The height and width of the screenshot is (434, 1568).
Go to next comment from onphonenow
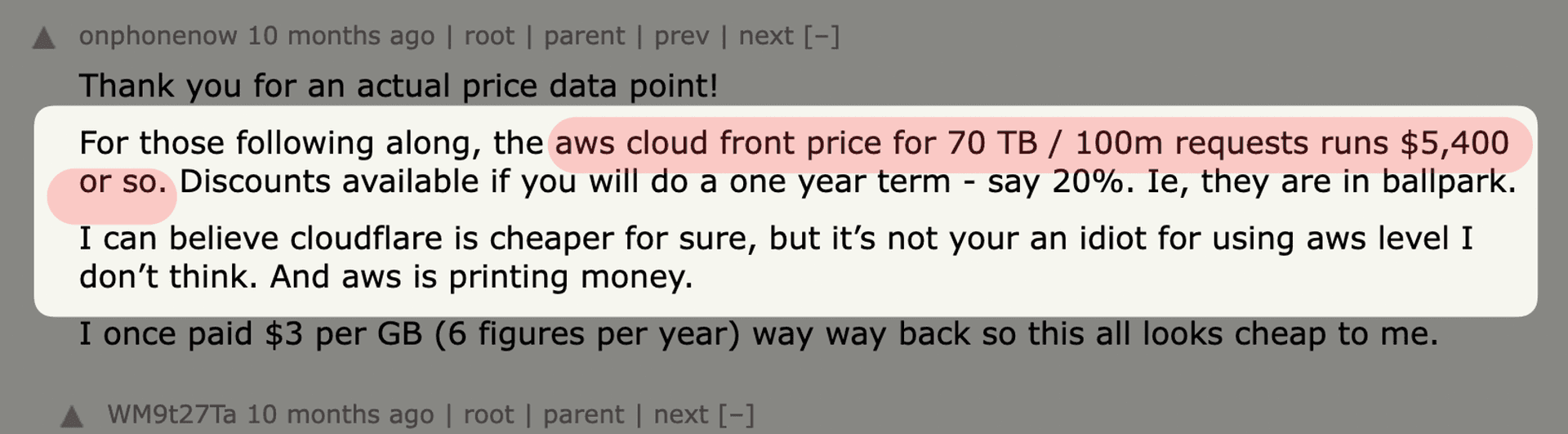[766, 36]
